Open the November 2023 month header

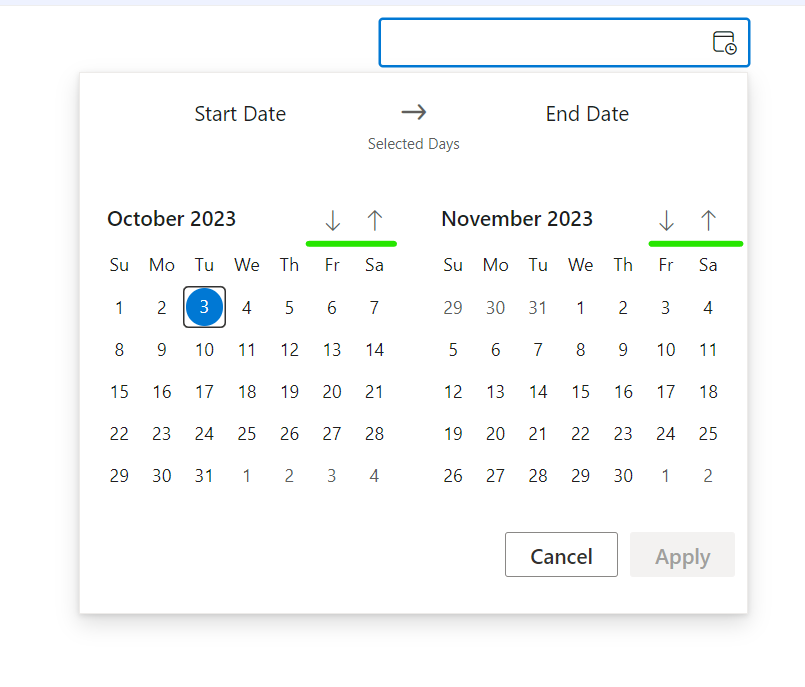click(517, 219)
